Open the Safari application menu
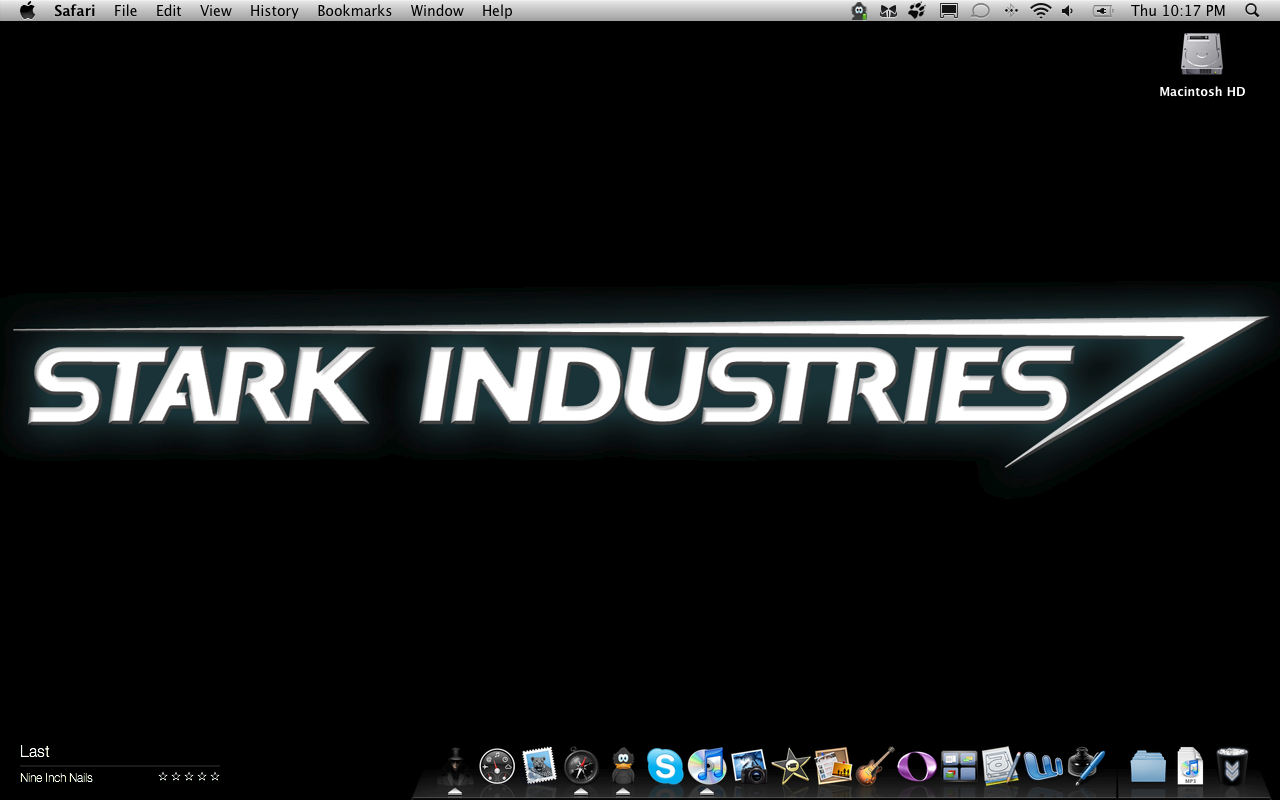This screenshot has height=800, width=1280. pos(75,11)
